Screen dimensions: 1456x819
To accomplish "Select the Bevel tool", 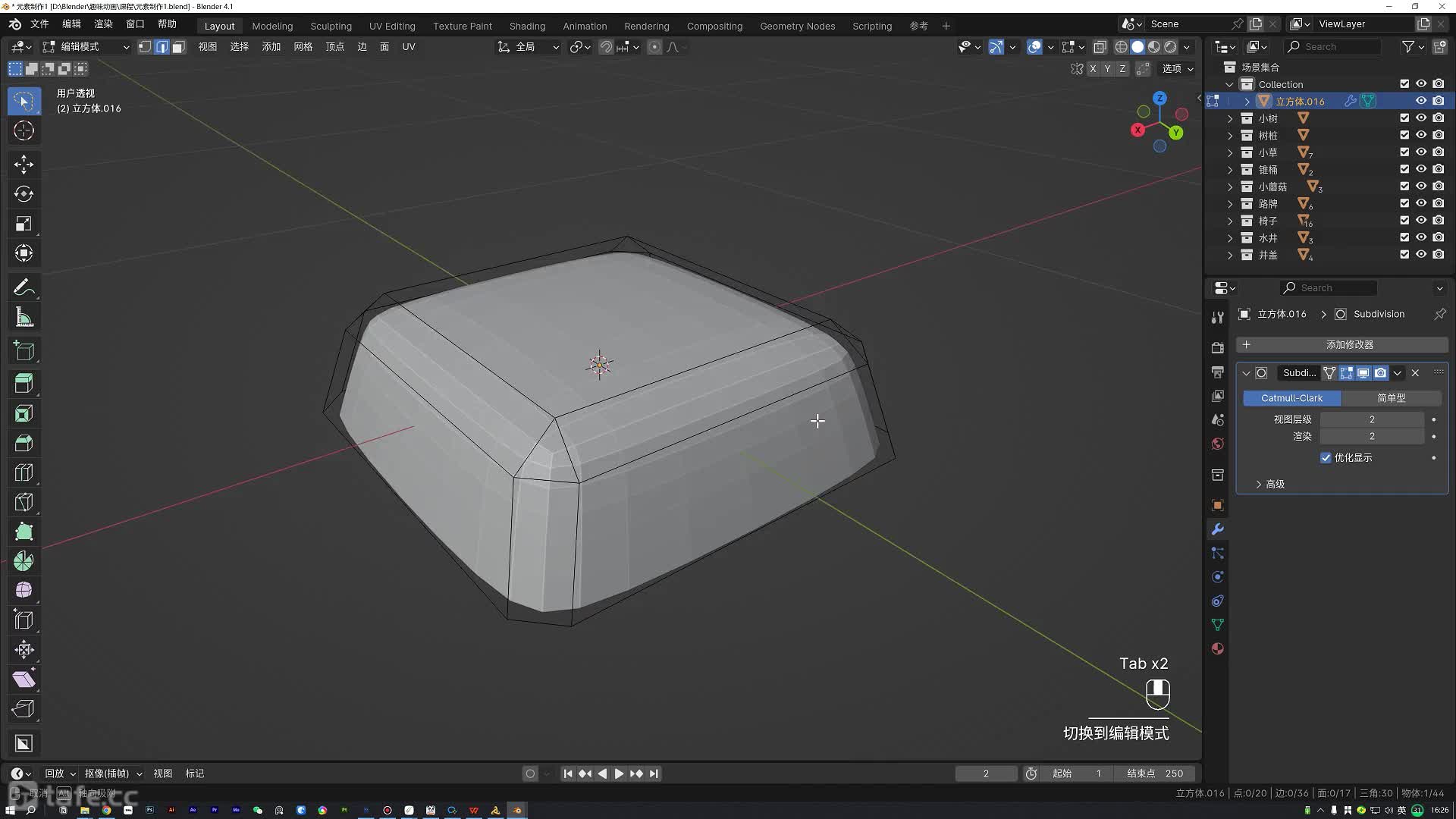I will pos(24,443).
